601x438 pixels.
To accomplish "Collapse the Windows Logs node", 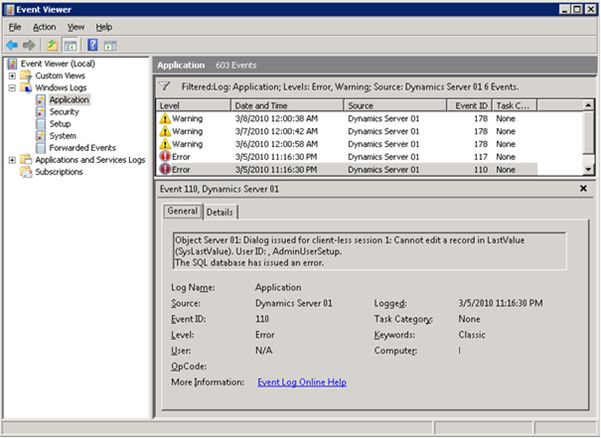I will tap(12, 87).
